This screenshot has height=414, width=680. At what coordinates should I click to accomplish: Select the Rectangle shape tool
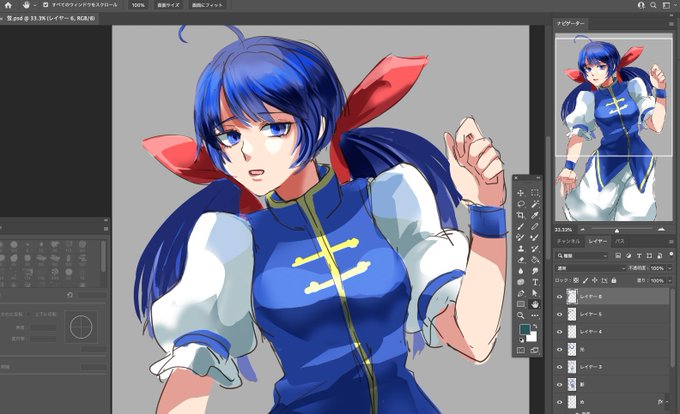(521, 304)
